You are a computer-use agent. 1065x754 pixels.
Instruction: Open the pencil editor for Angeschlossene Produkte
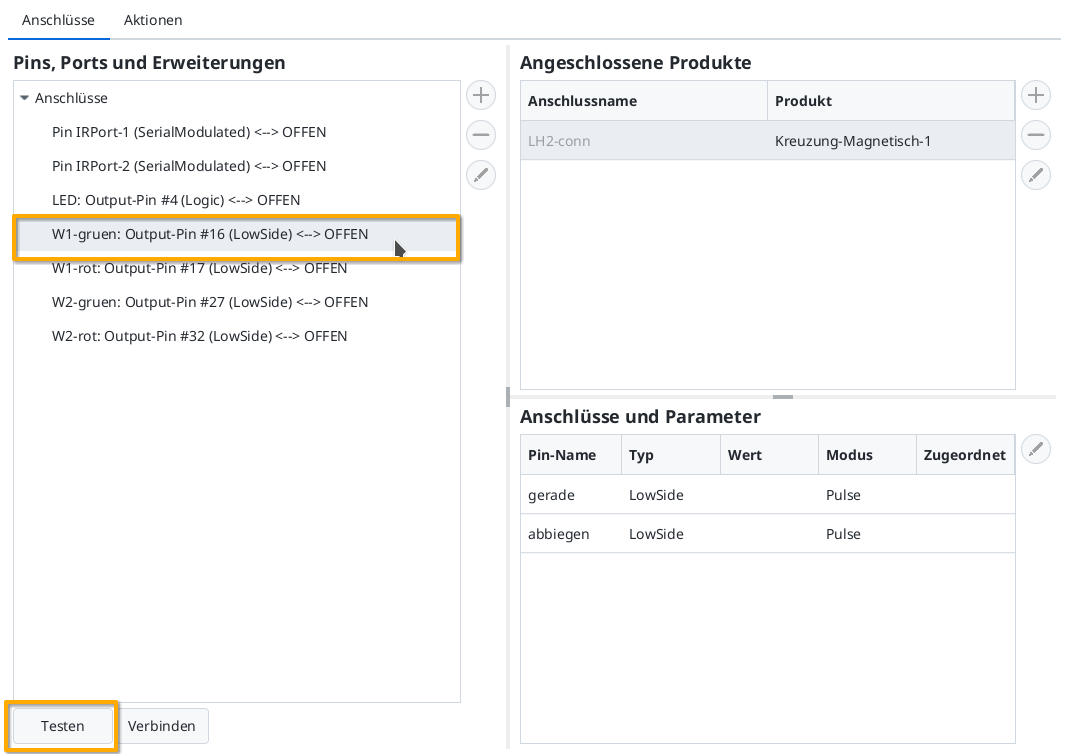coord(1036,175)
